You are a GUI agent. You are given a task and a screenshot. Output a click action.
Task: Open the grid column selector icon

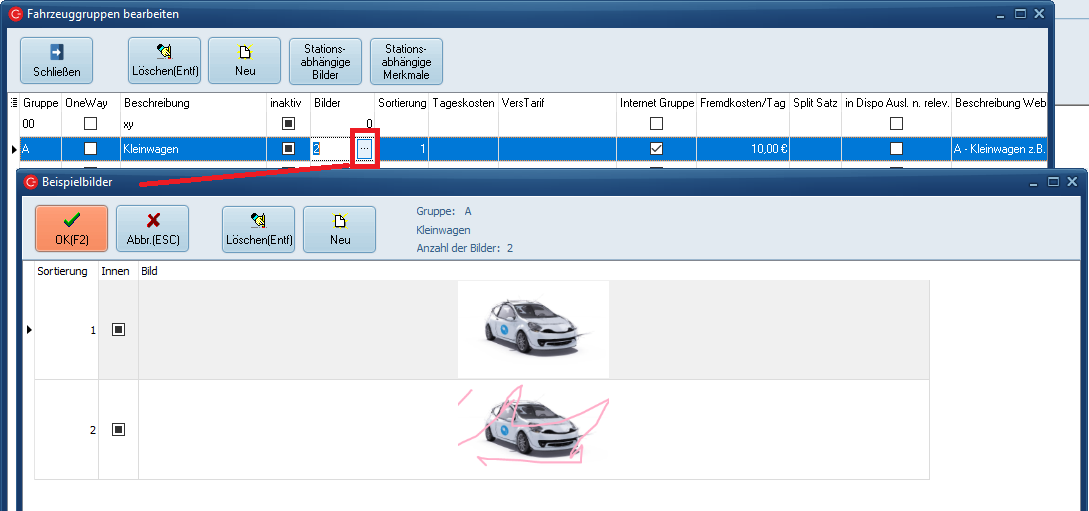point(13,103)
